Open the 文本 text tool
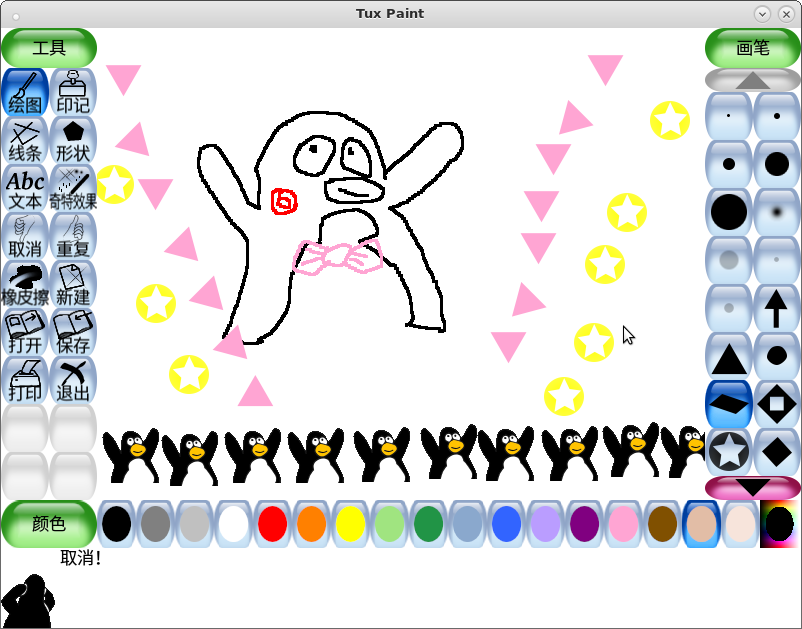The height and width of the screenshot is (629, 802). (25, 188)
